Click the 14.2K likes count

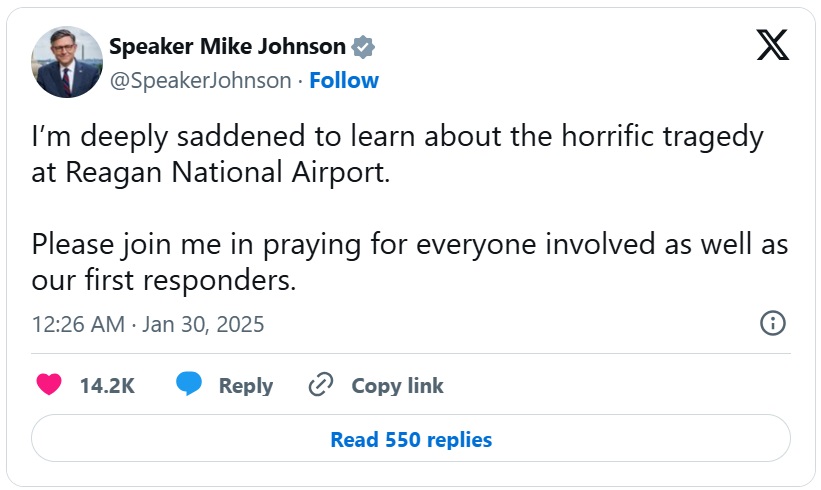[107, 385]
